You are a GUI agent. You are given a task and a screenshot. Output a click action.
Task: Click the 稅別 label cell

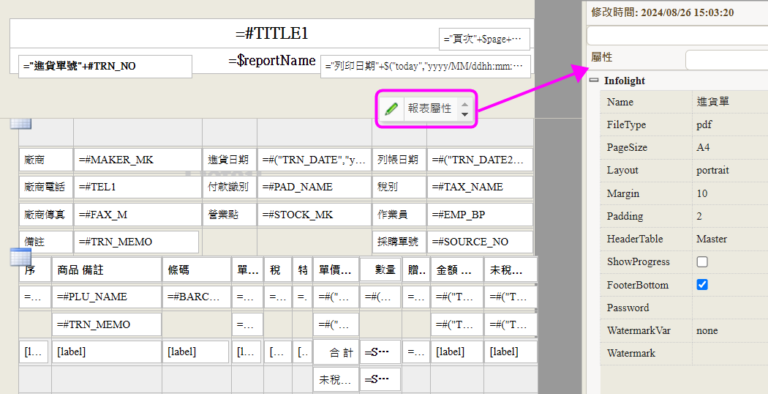(399, 187)
